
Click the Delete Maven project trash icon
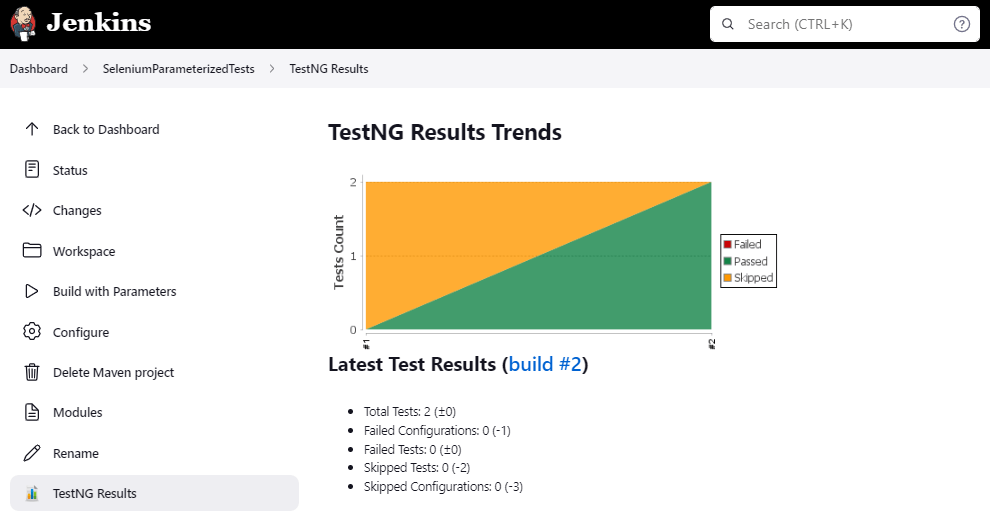(x=32, y=373)
